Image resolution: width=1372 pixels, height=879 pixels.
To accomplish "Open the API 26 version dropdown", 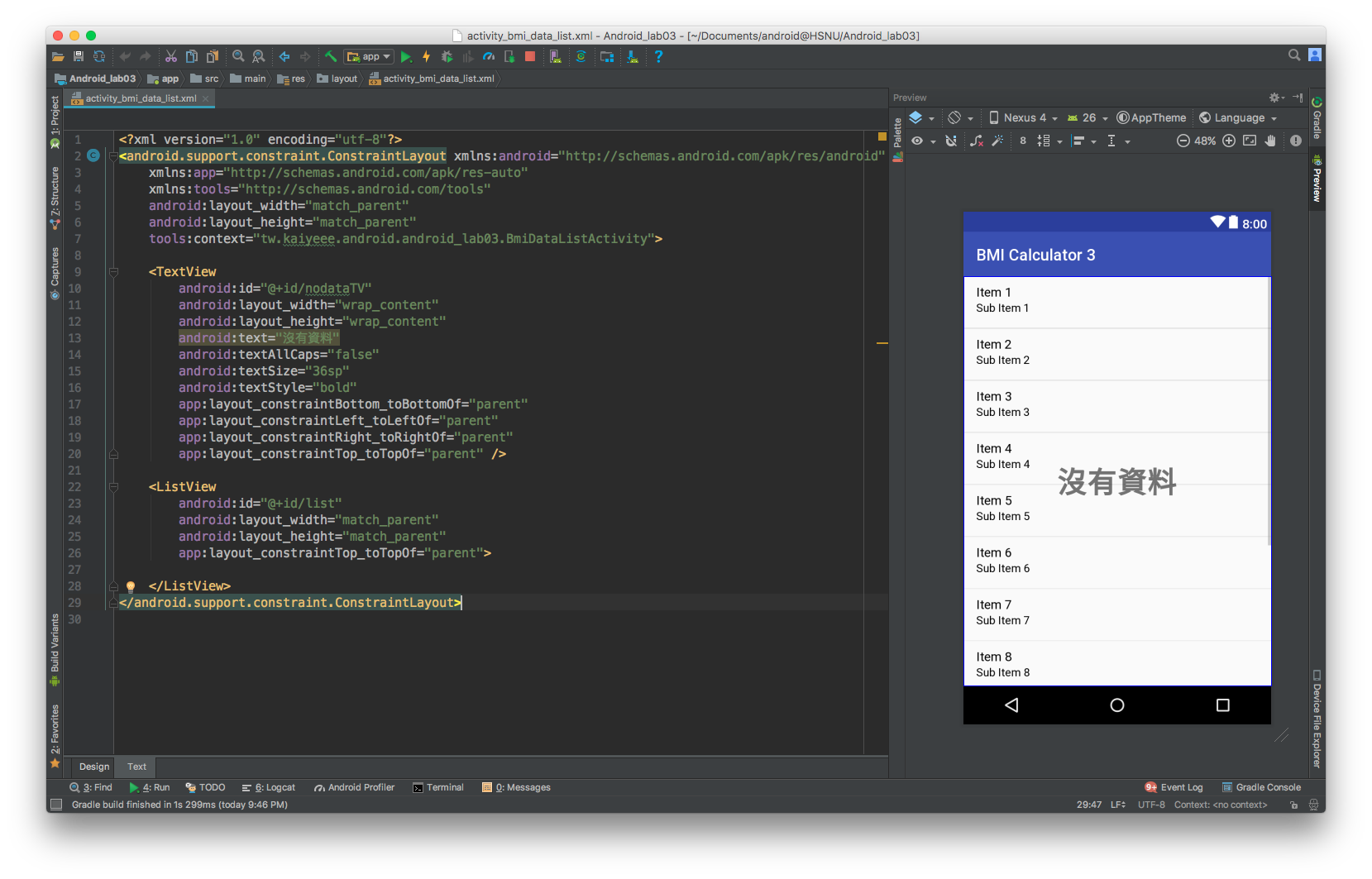I will point(1088,118).
